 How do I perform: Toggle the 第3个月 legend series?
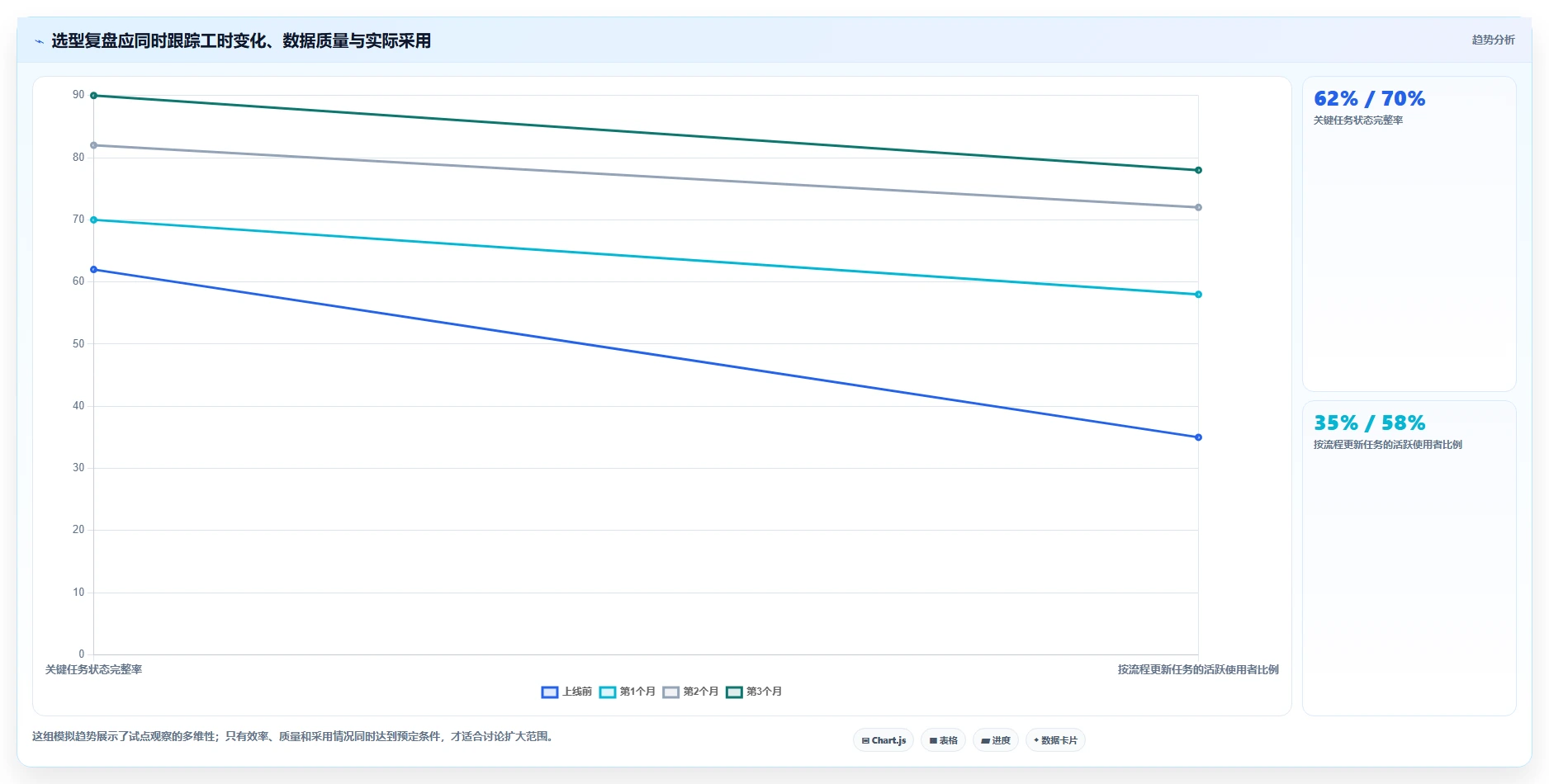click(754, 692)
